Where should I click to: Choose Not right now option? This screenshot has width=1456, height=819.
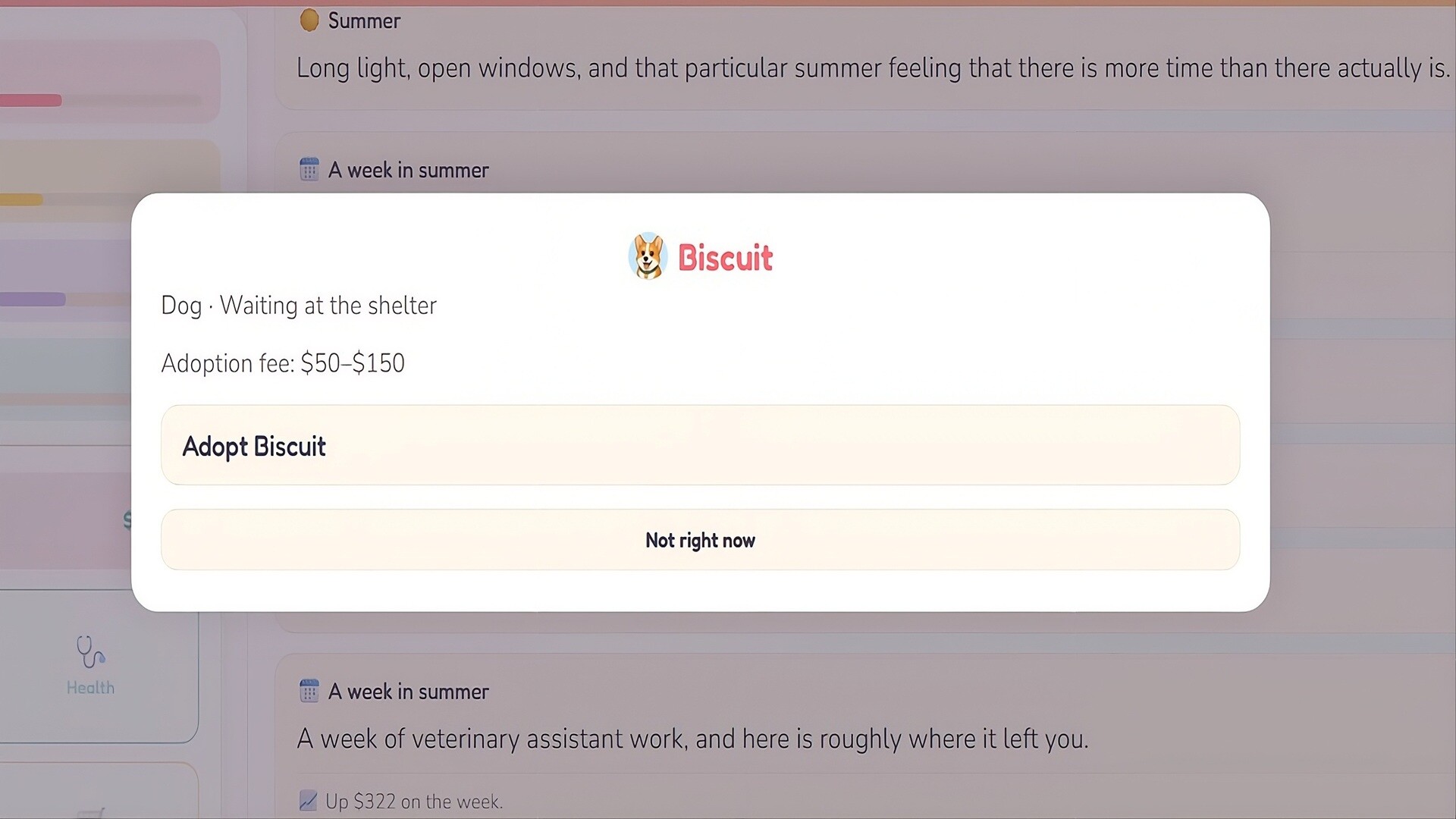coord(700,540)
